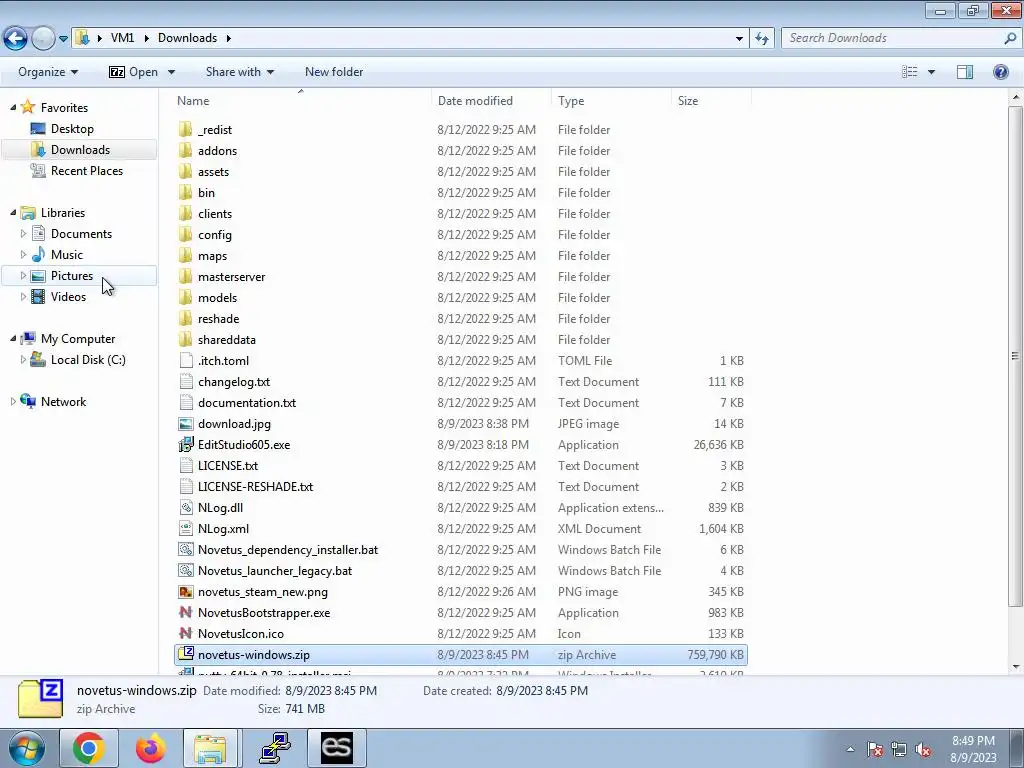Select the masterserver folder icon
This screenshot has height=768, width=1024.
[x=185, y=276]
